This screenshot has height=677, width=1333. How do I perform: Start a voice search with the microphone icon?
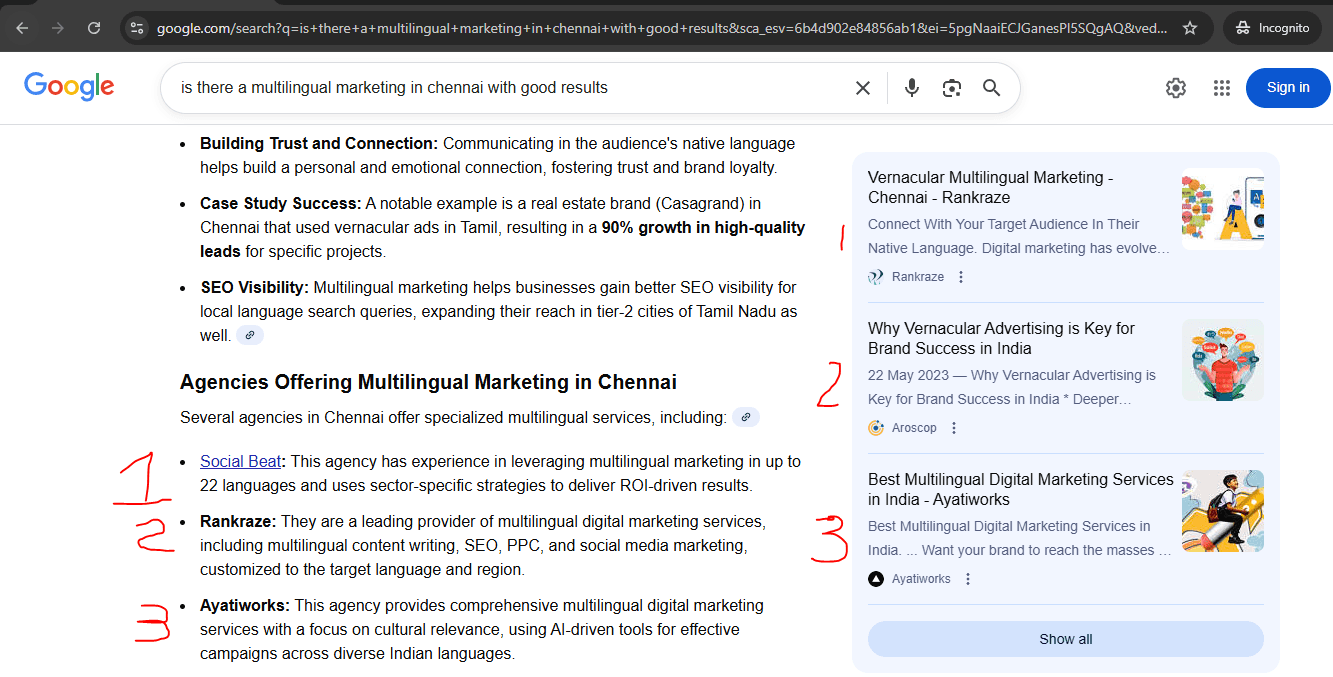pos(911,88)
